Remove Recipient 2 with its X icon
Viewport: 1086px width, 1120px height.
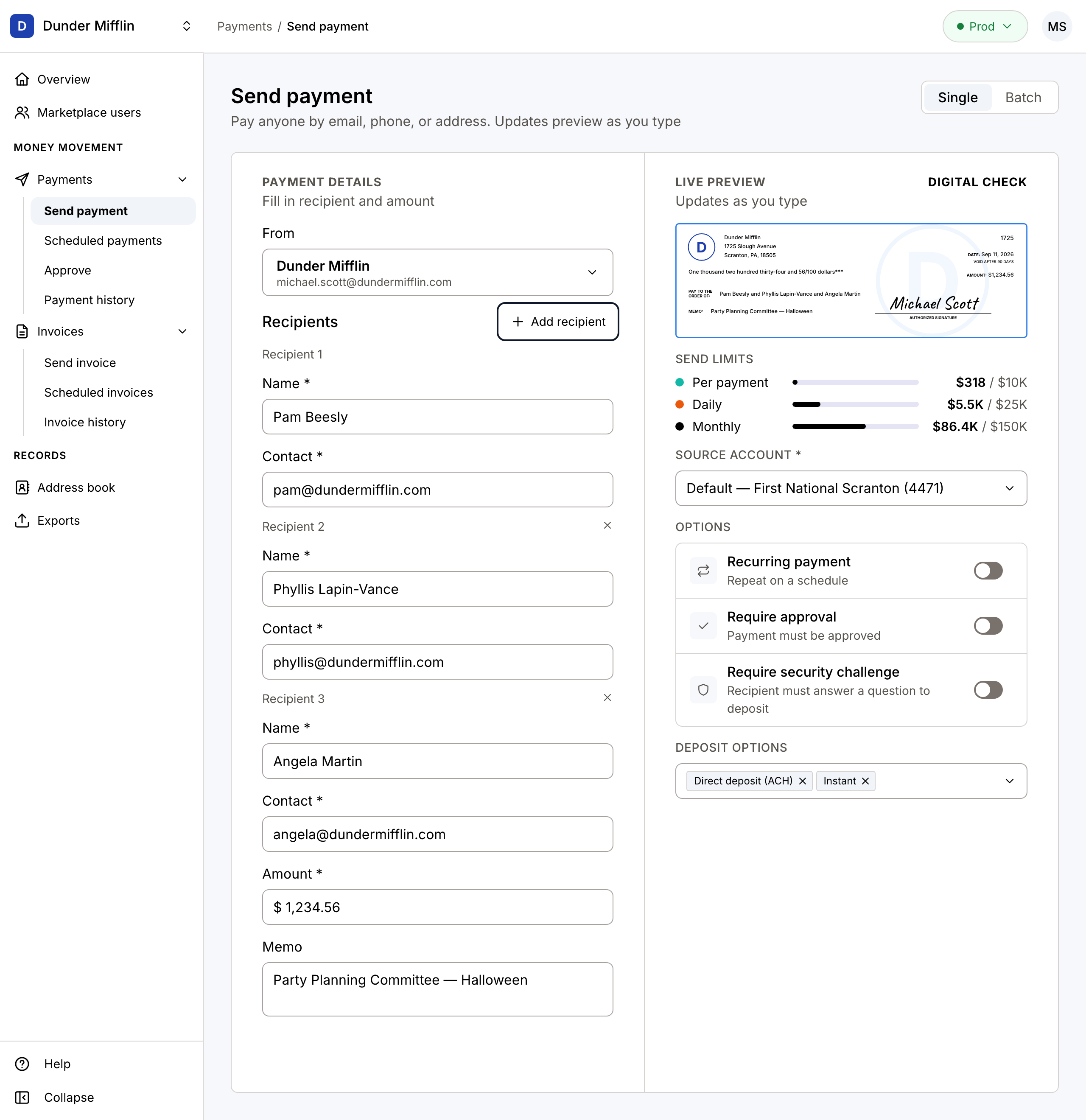click(607, 525)
